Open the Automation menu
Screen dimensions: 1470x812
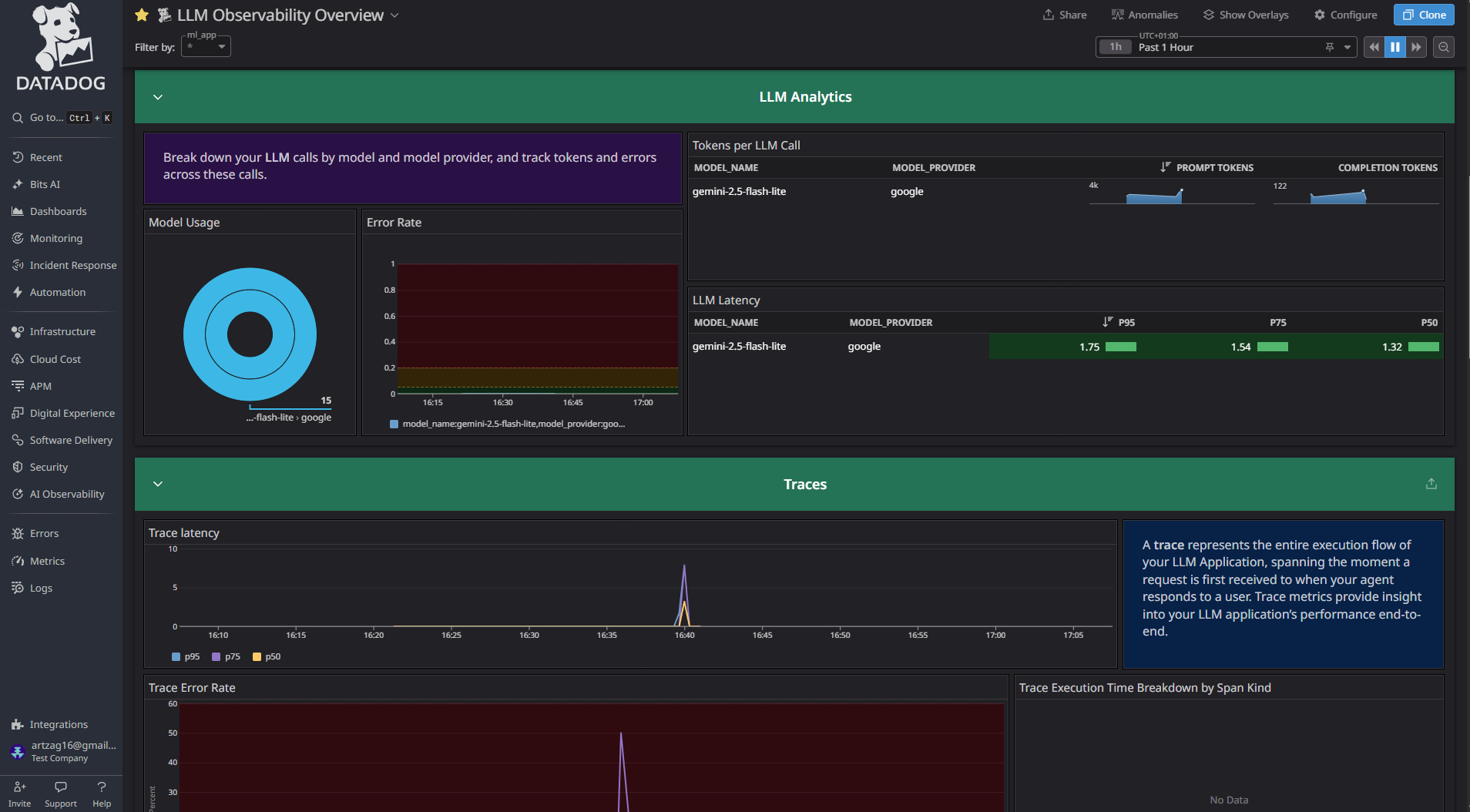58,292
